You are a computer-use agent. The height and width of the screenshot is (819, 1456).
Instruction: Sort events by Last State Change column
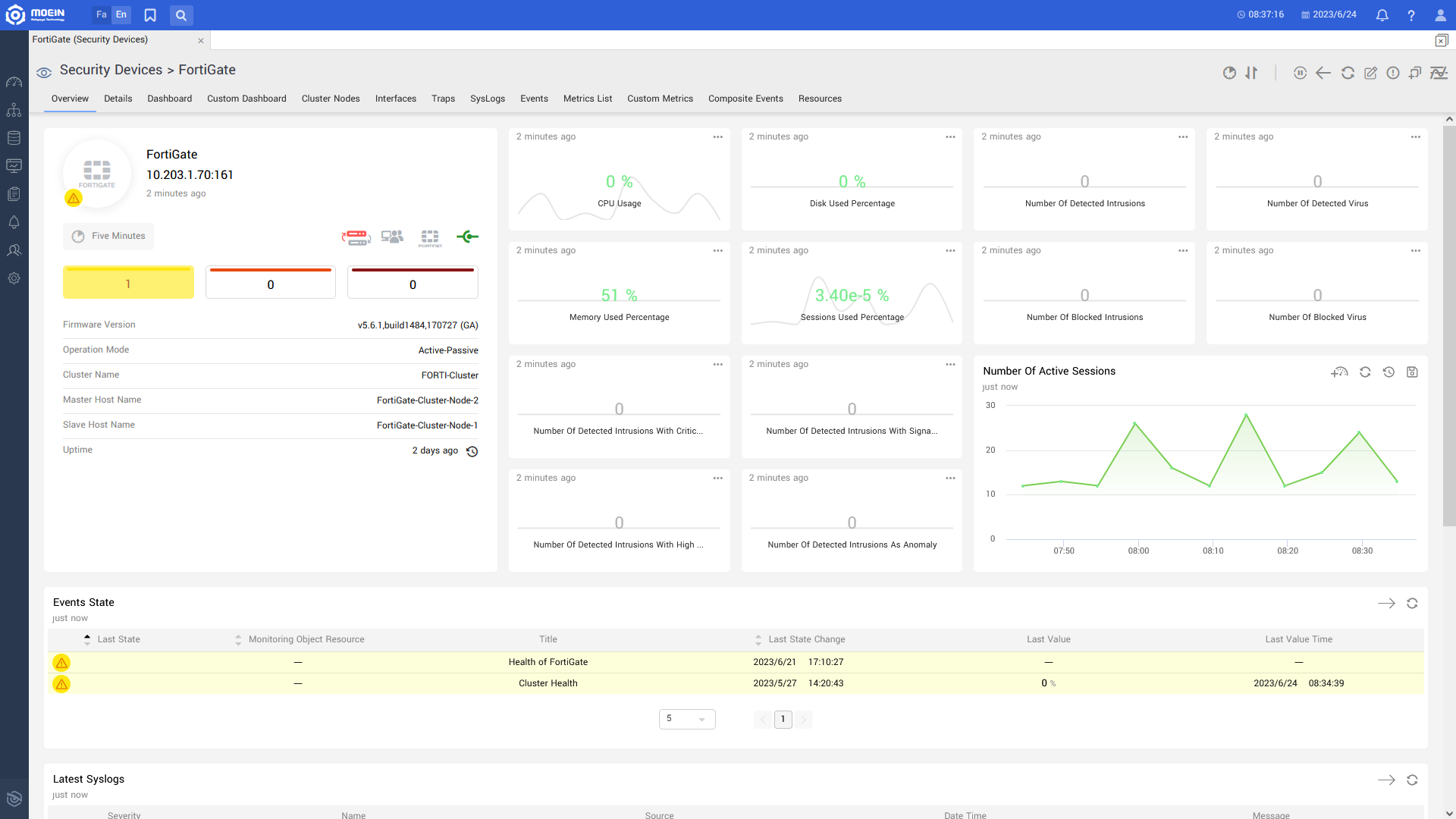(758, 640)
